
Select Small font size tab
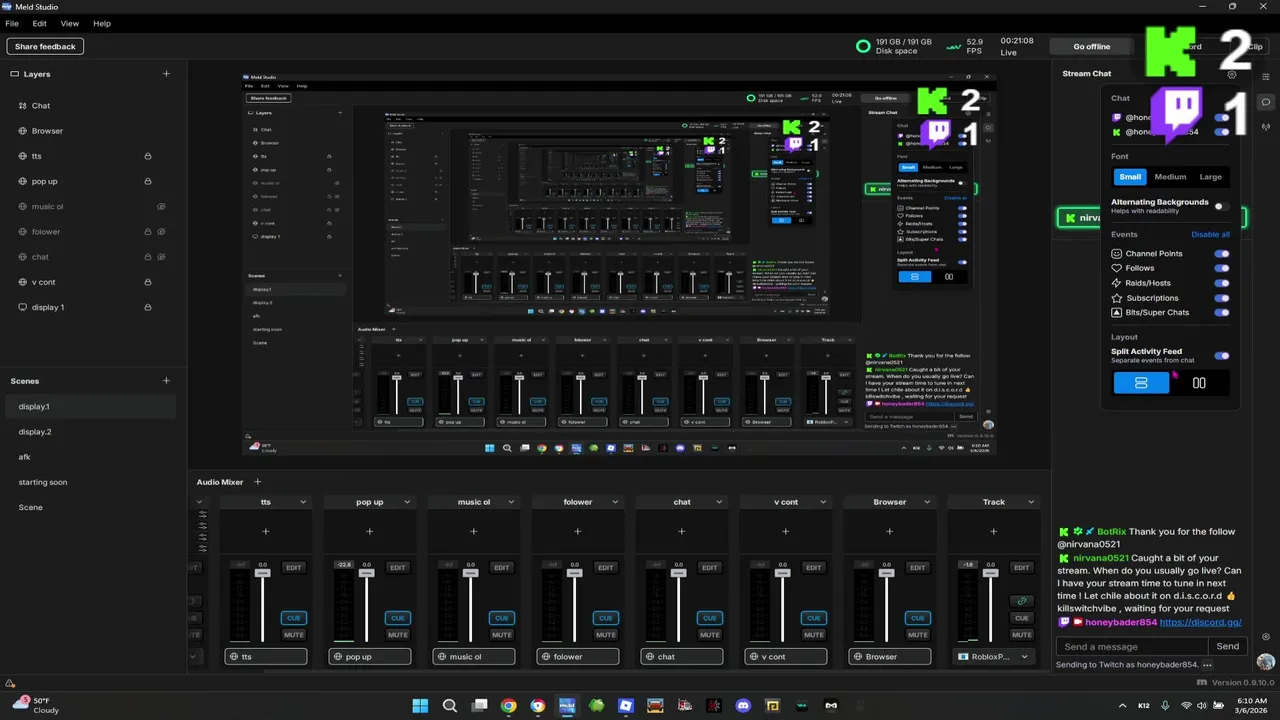coord(1130,177)
